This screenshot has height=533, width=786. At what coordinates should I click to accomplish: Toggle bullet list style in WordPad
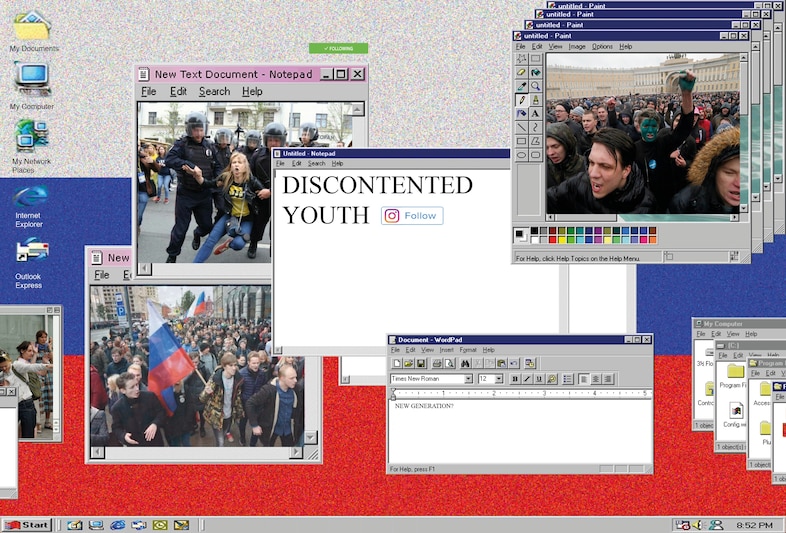[x=568, y=379]
